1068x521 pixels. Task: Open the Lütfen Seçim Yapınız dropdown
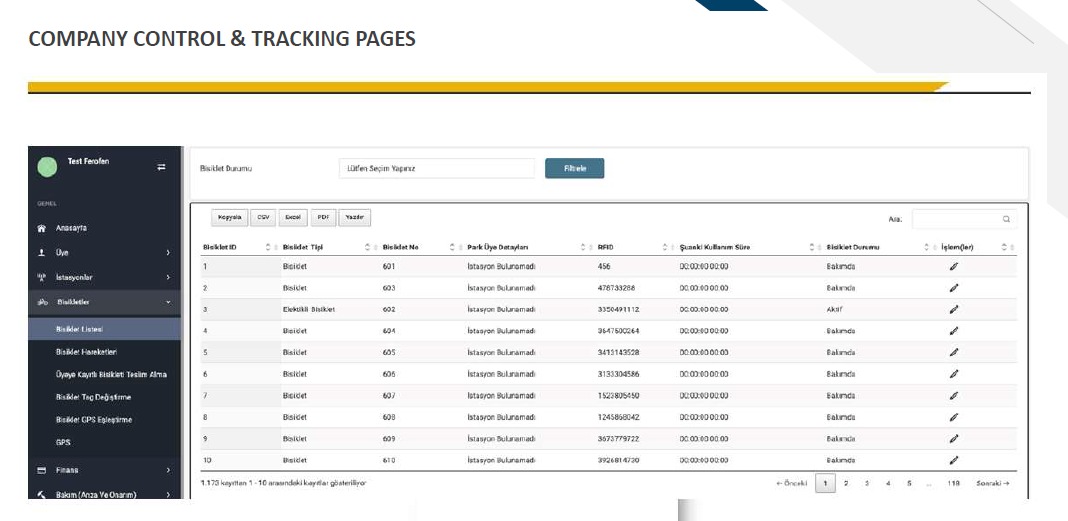437,168
